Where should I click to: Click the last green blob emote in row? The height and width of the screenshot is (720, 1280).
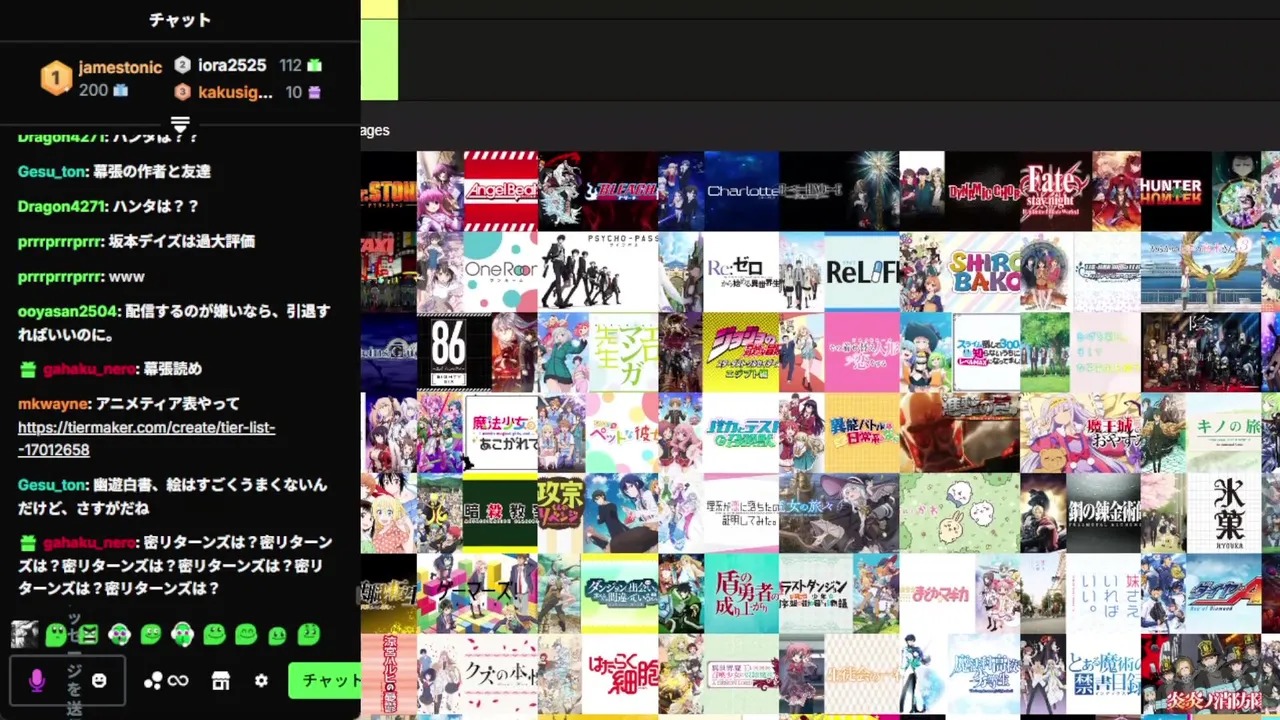click(x=308, y=634)
